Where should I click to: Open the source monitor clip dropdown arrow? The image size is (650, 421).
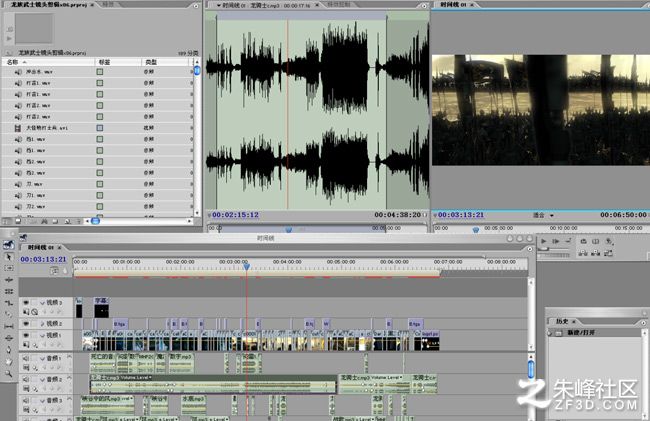219,5
